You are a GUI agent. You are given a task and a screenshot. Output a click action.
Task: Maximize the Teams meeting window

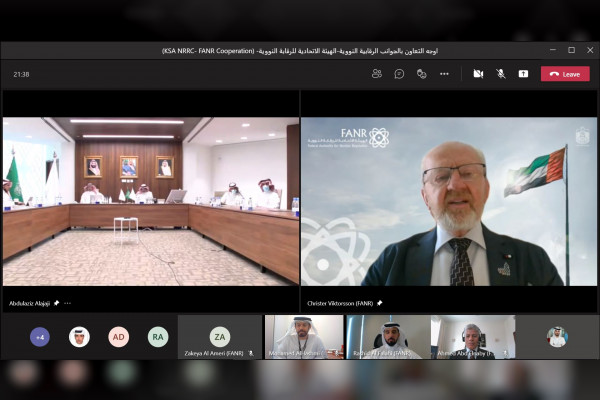tap(571, 50)
